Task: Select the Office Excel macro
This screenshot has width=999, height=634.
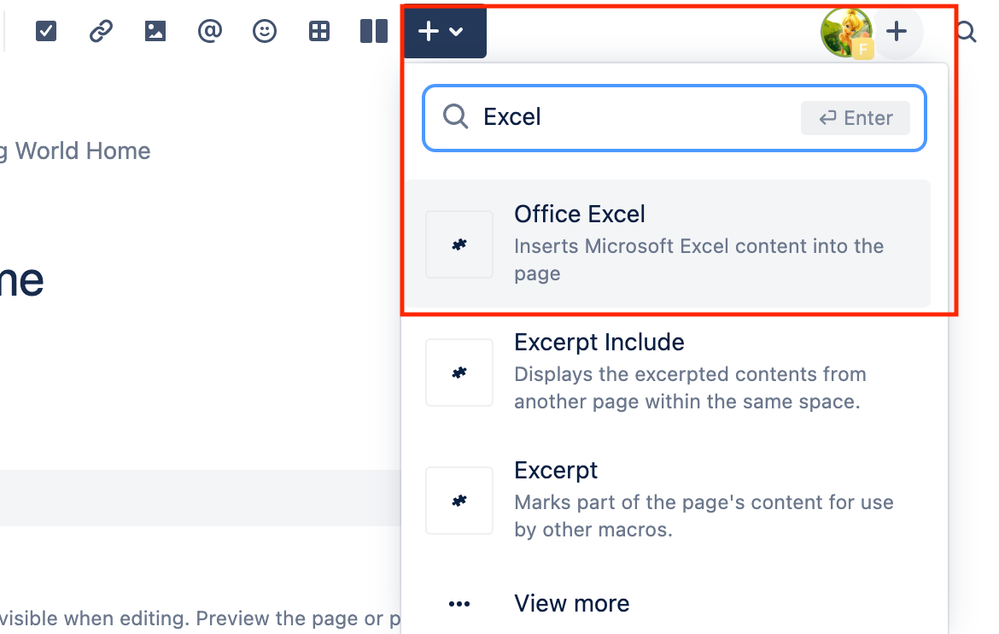Action: [668, 243]
